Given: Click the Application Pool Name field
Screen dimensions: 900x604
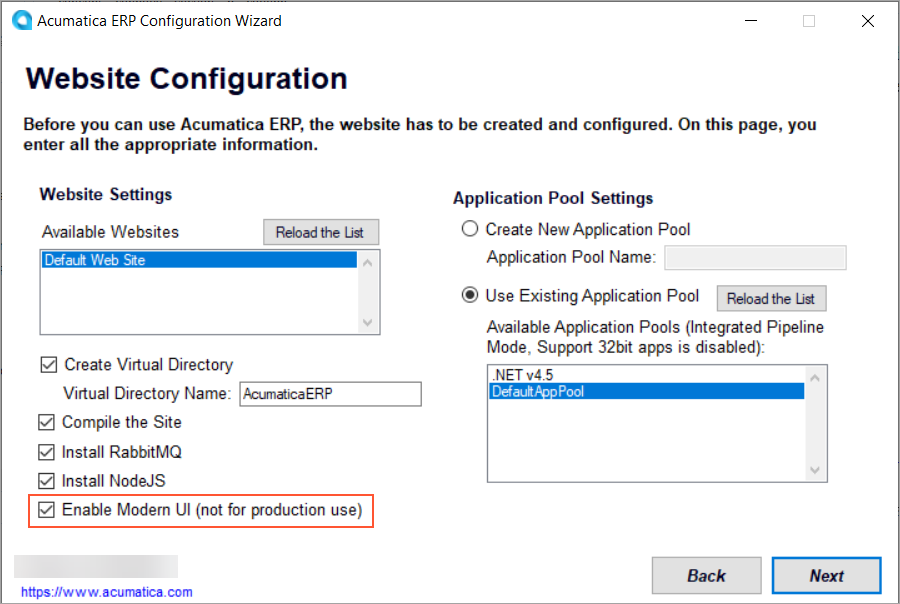Looking at the screenshot, I should [755, 258].
